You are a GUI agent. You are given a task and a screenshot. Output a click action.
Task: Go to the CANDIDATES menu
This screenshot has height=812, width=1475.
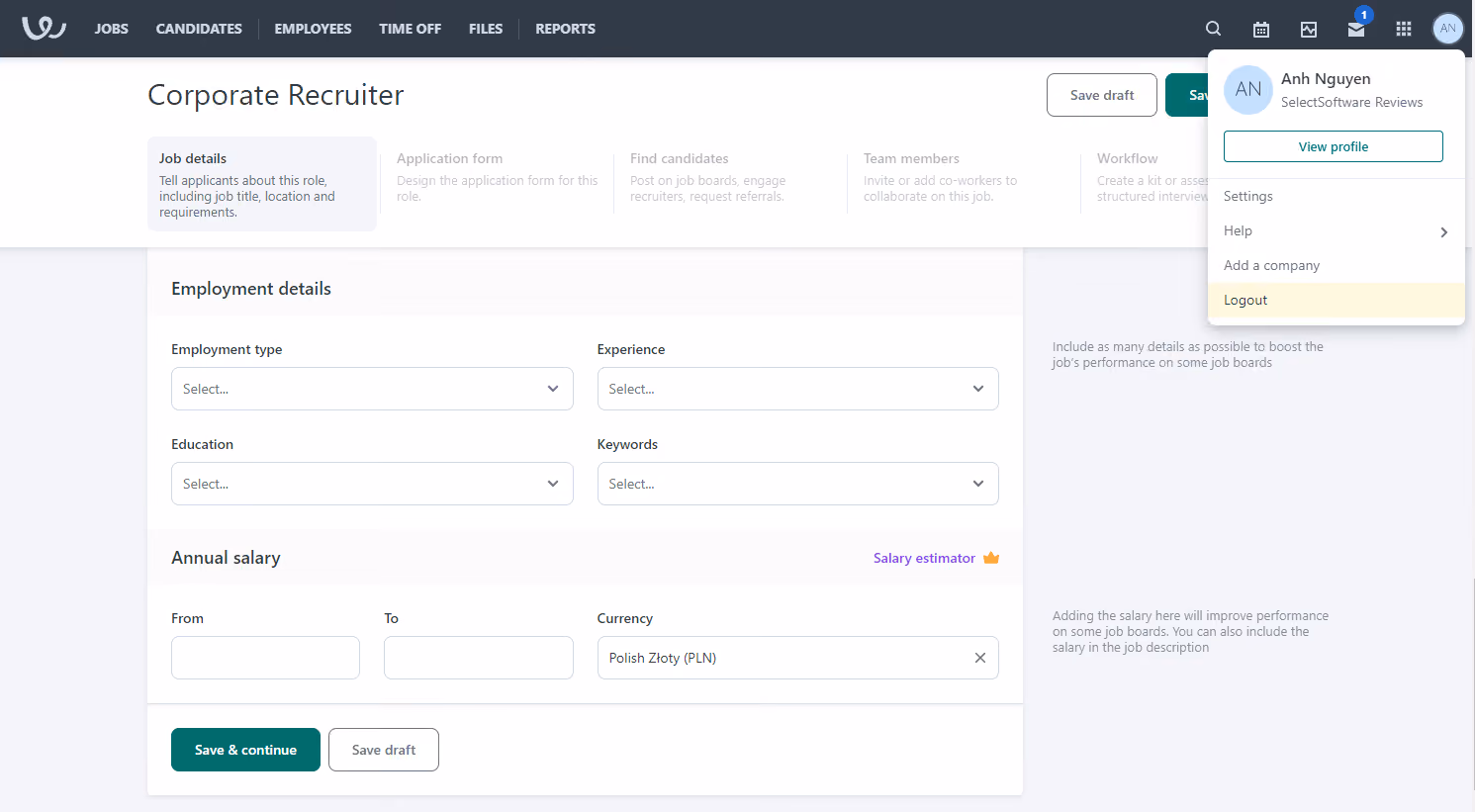(199, 29)
